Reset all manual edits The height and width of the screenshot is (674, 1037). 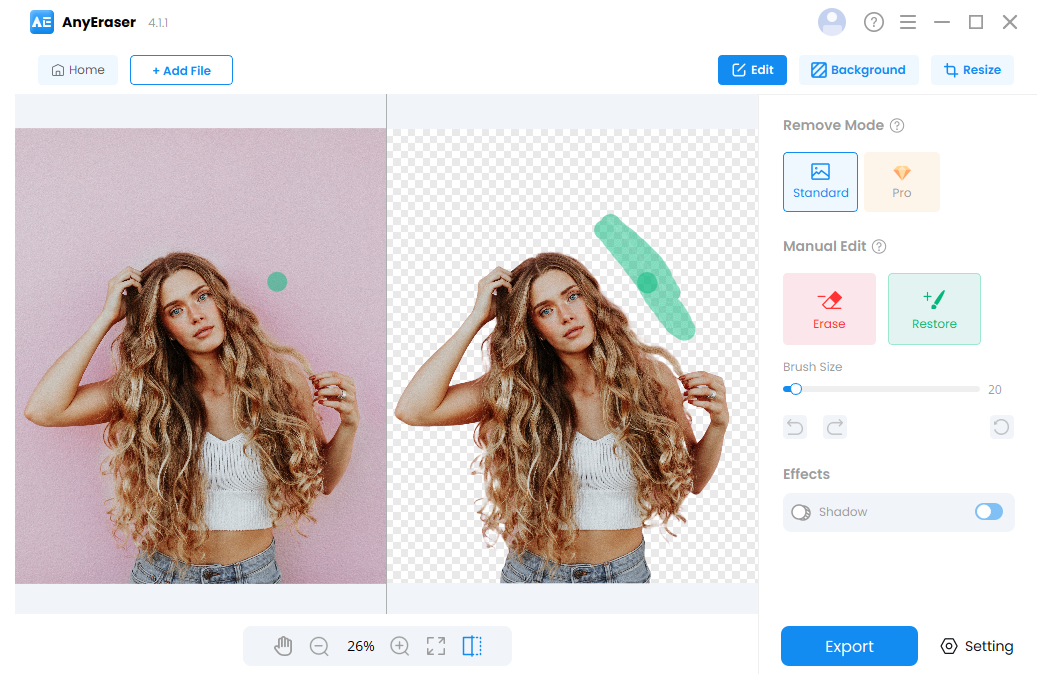point(1001,427)
